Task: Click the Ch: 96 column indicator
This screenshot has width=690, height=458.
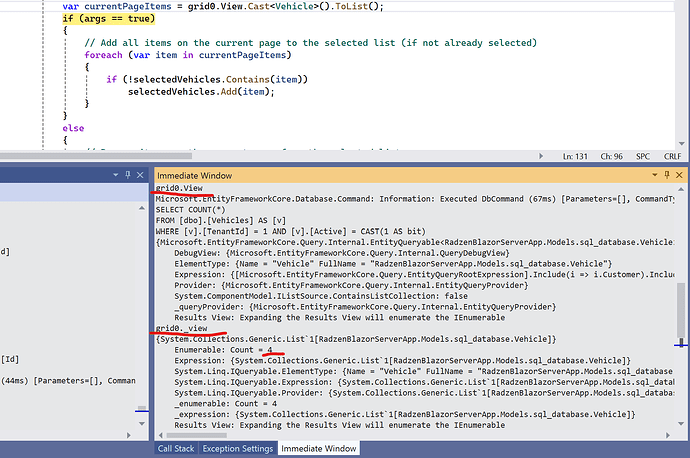Action: click(x=612, y=156)
